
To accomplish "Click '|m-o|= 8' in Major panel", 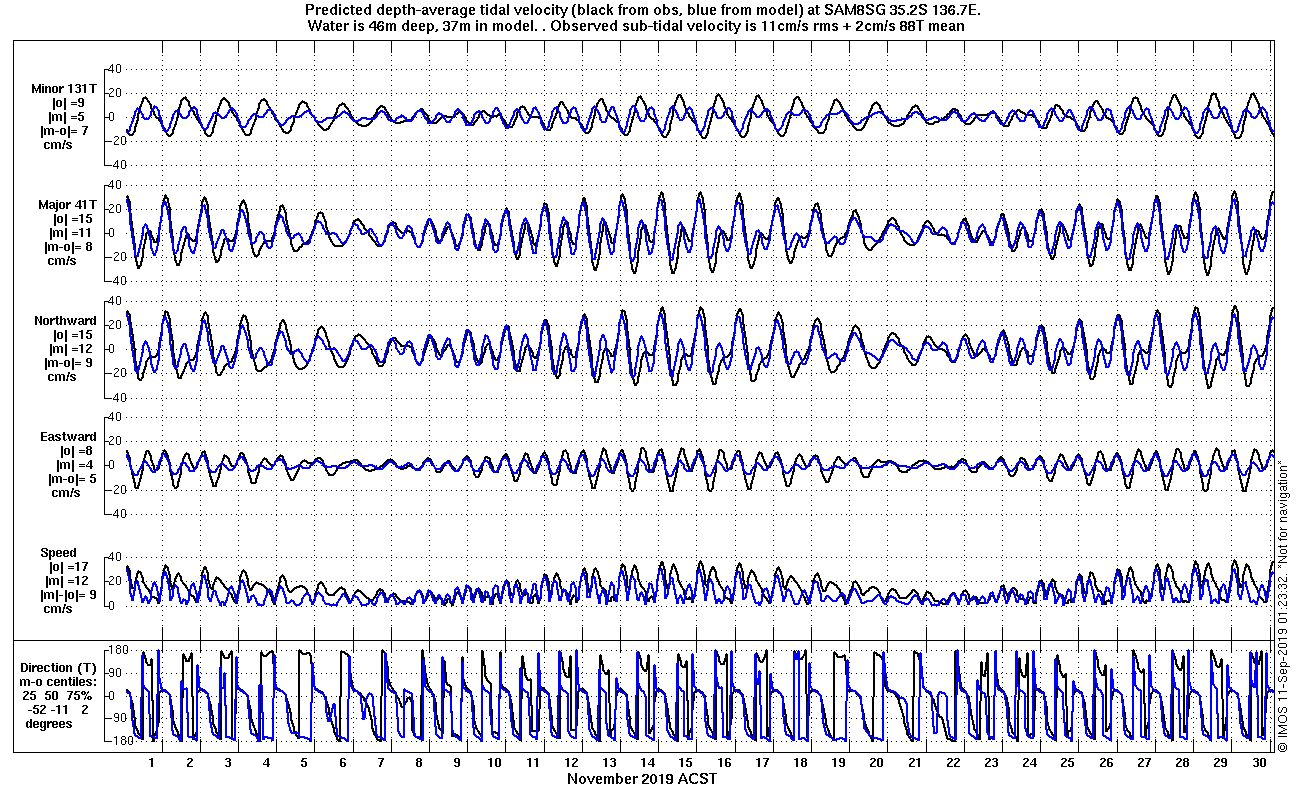I will tap(69, 246).
